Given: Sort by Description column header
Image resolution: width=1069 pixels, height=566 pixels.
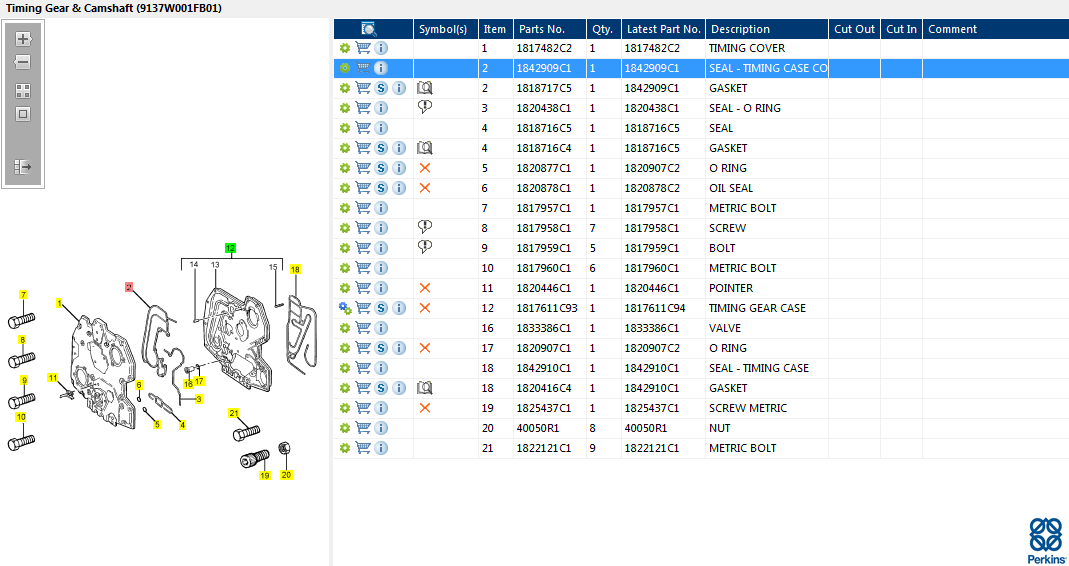Looking at the screenshot, I should tap(767, 29).
